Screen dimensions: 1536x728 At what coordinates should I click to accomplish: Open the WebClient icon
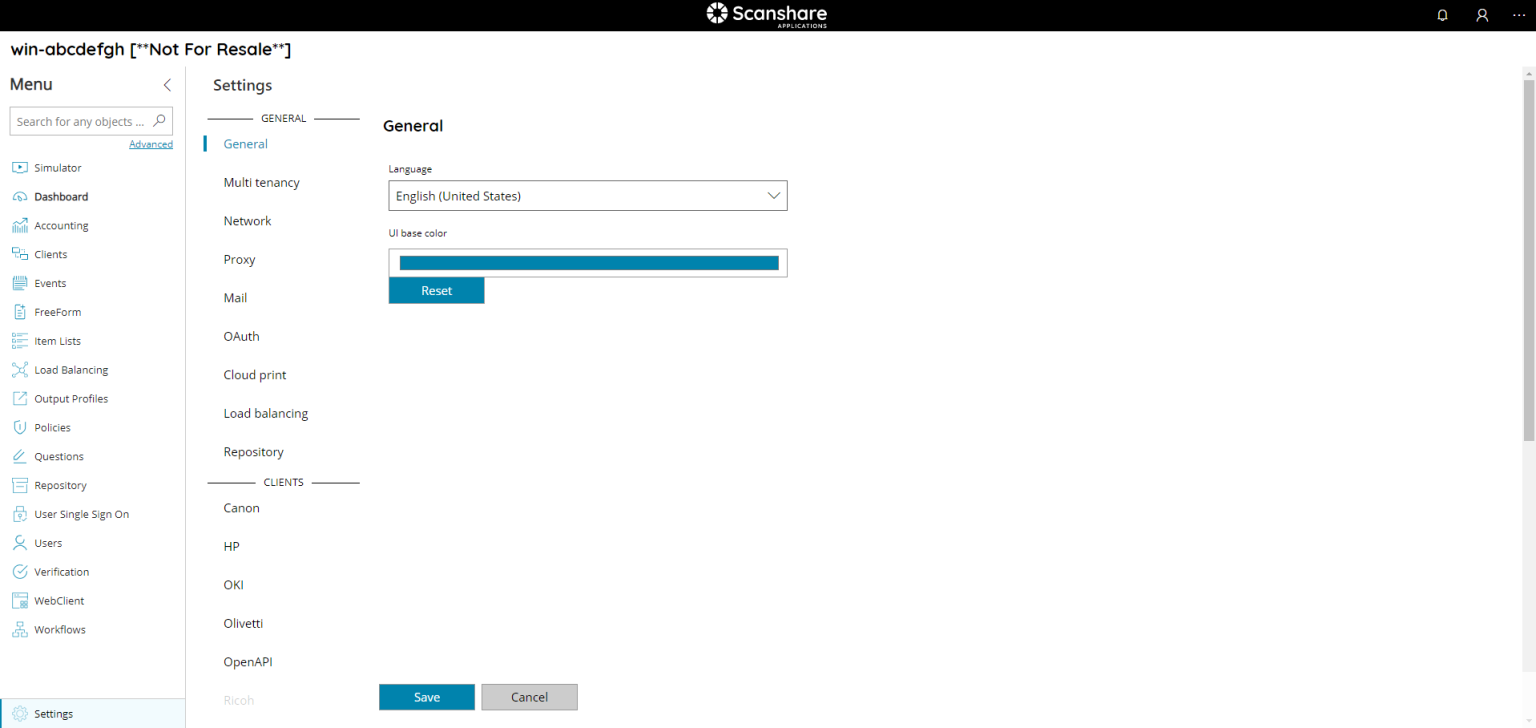(19, 601)
